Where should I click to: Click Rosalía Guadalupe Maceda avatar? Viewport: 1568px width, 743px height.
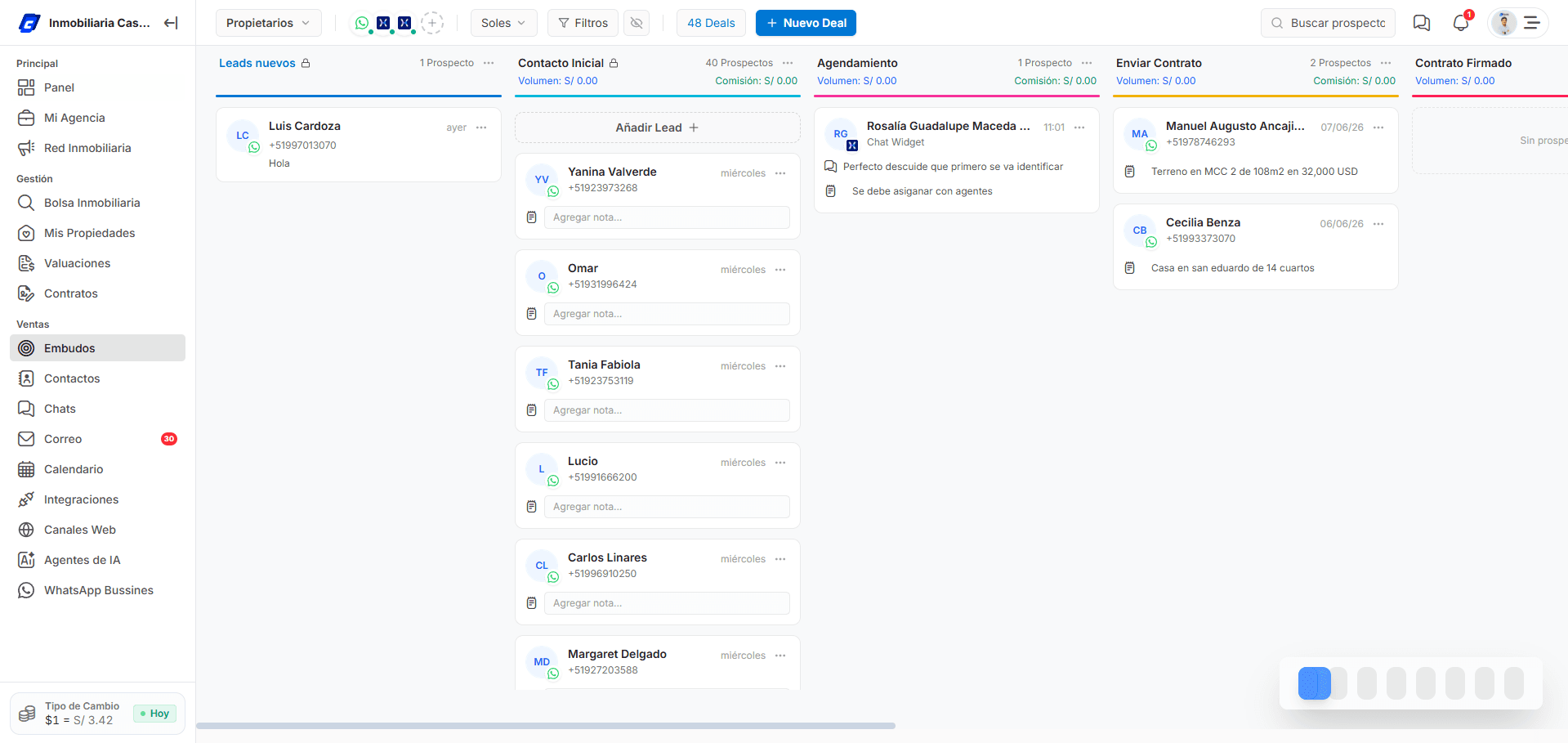[x=841, y=134]
